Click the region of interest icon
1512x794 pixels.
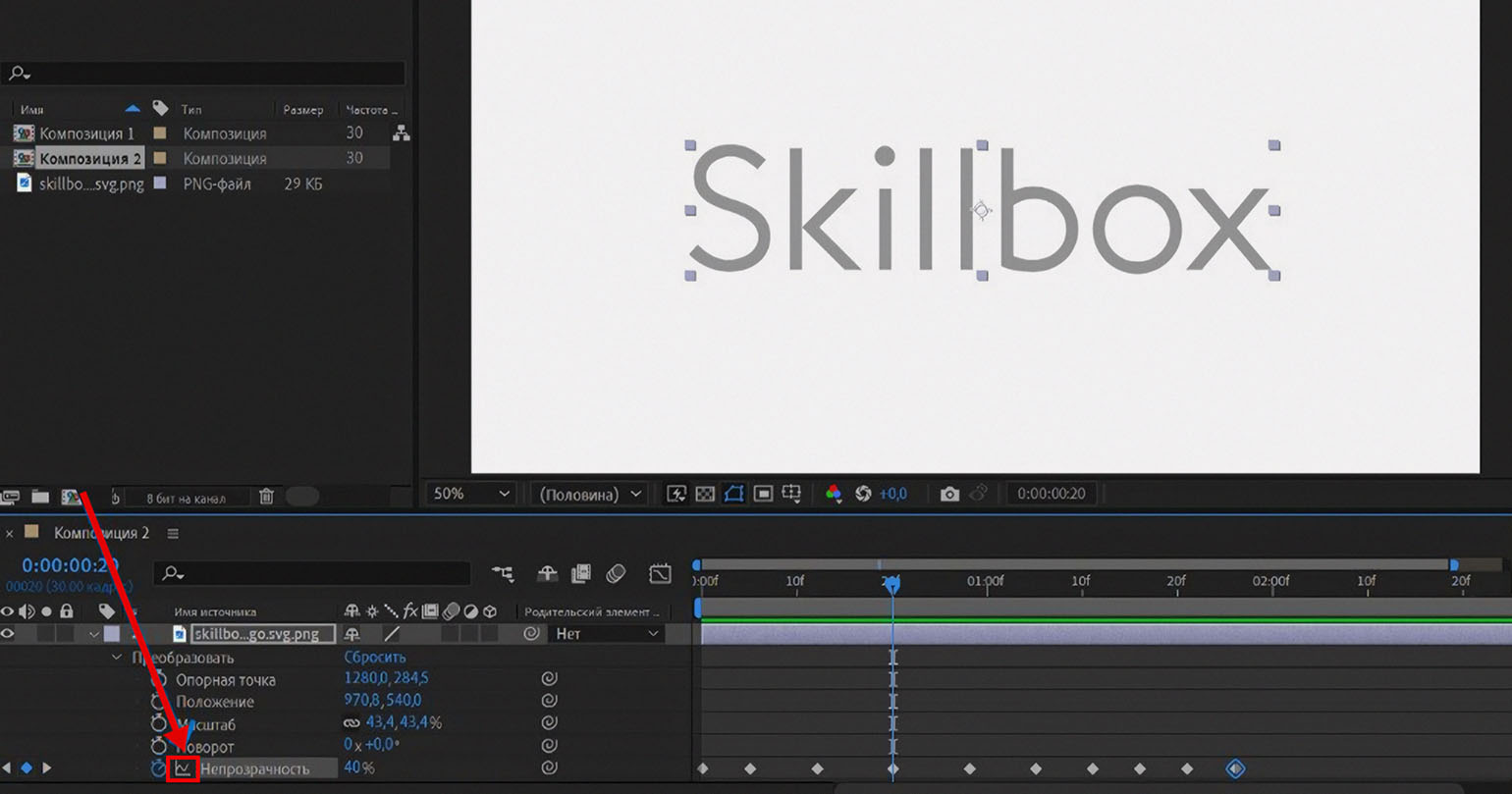[763, 494]
